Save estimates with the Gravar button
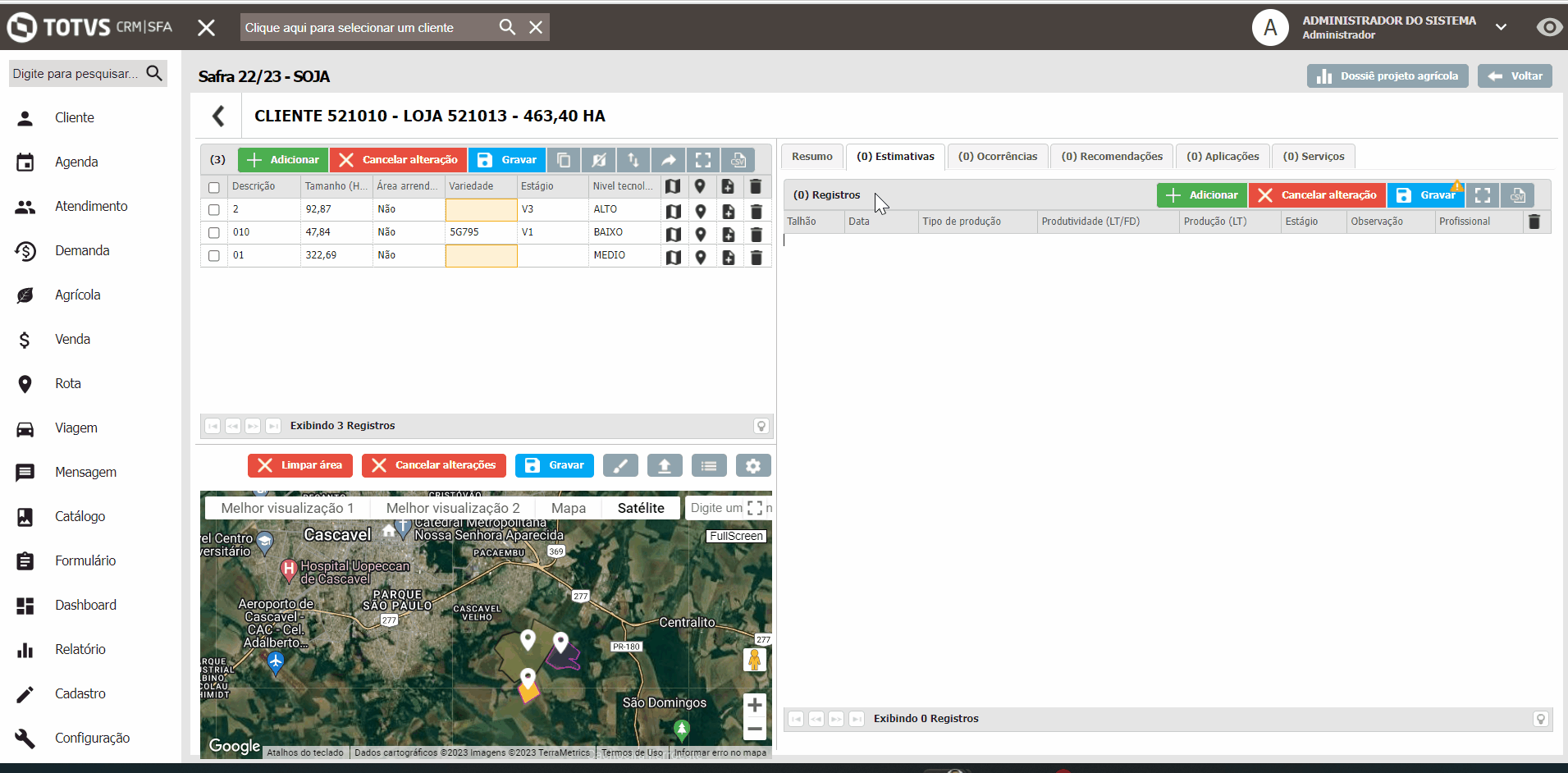This screenshot has width=1568, height=773. [1426, 195]
